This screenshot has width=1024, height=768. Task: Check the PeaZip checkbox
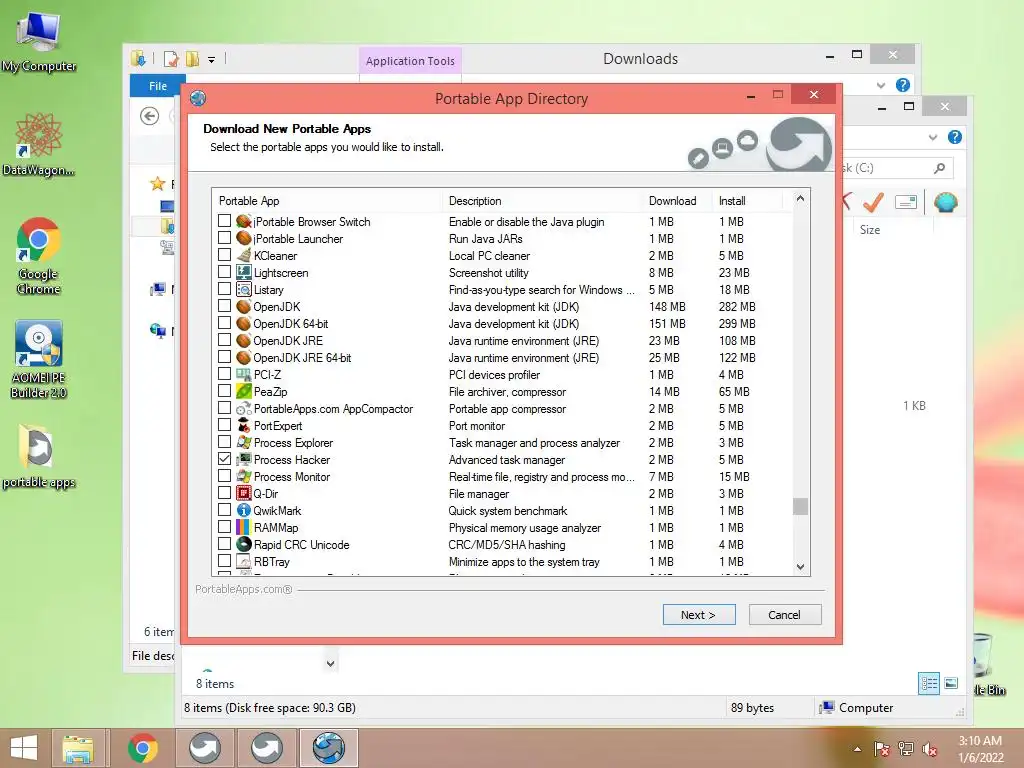tap(224, 391)
